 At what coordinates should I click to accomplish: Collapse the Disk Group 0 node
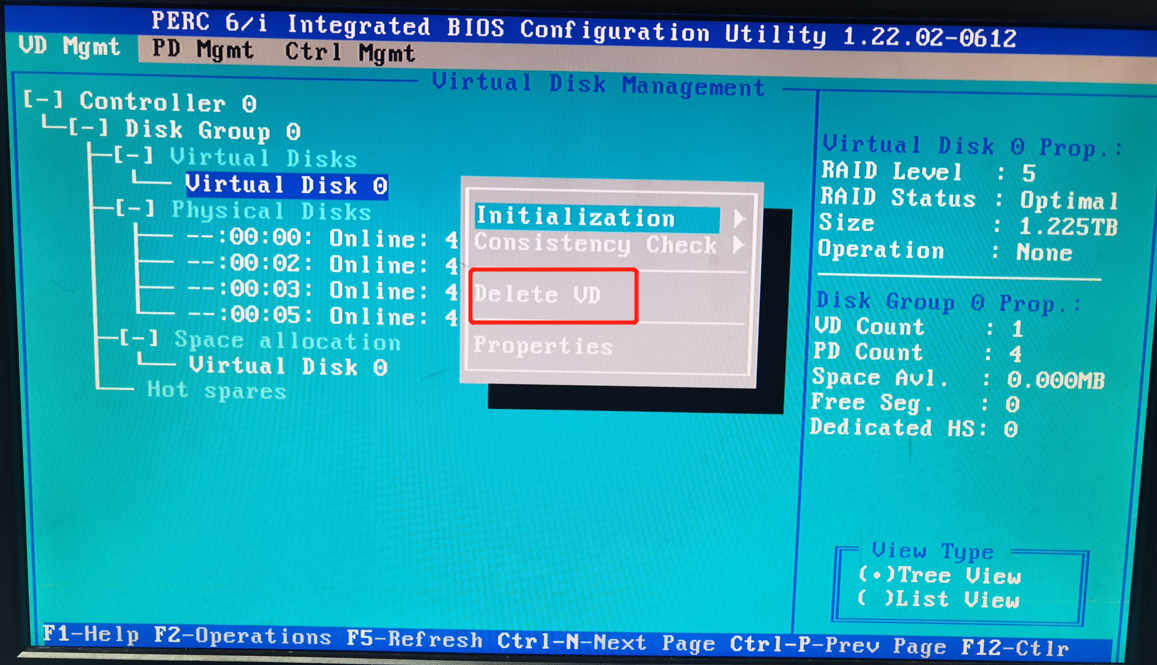[89, 128]
